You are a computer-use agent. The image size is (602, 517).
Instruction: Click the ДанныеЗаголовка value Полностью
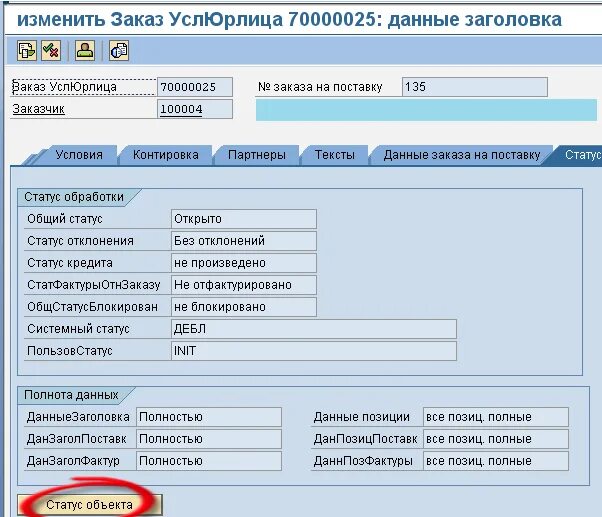pyautogui.click(x=209, y=417)
